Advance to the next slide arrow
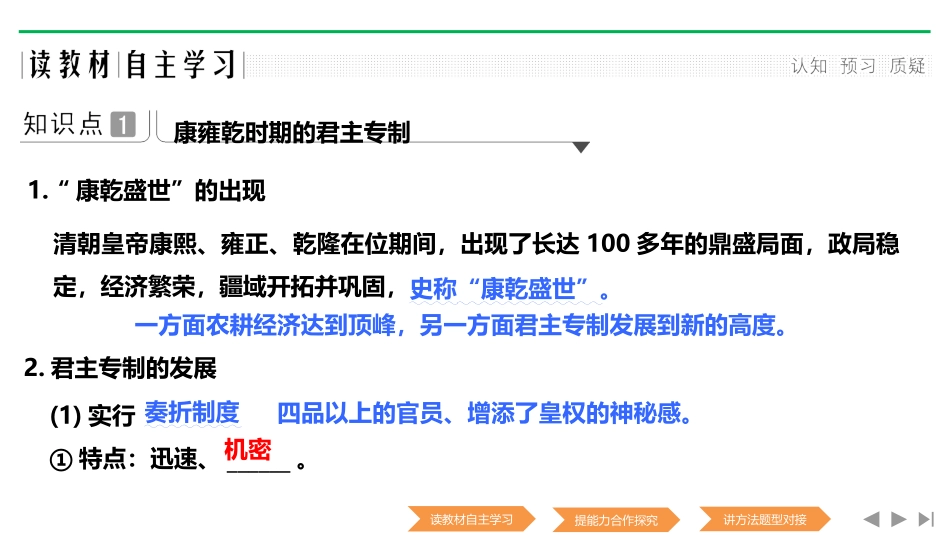Screen dimensions: 950x535 point(899,519)
